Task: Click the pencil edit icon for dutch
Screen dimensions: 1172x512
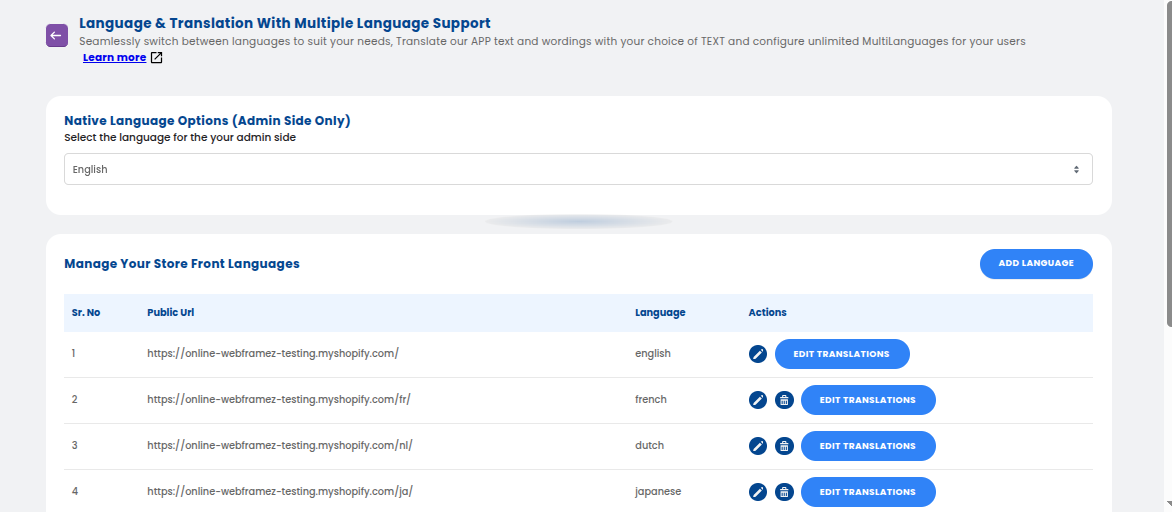Action: point(758,446)
